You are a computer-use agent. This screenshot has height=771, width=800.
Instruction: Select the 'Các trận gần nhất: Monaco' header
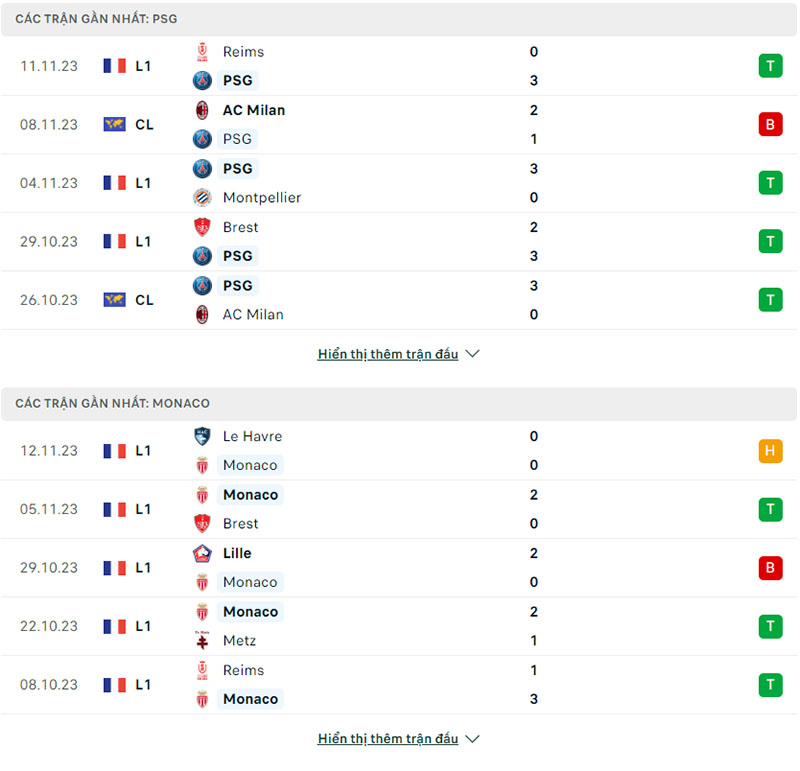399,404
